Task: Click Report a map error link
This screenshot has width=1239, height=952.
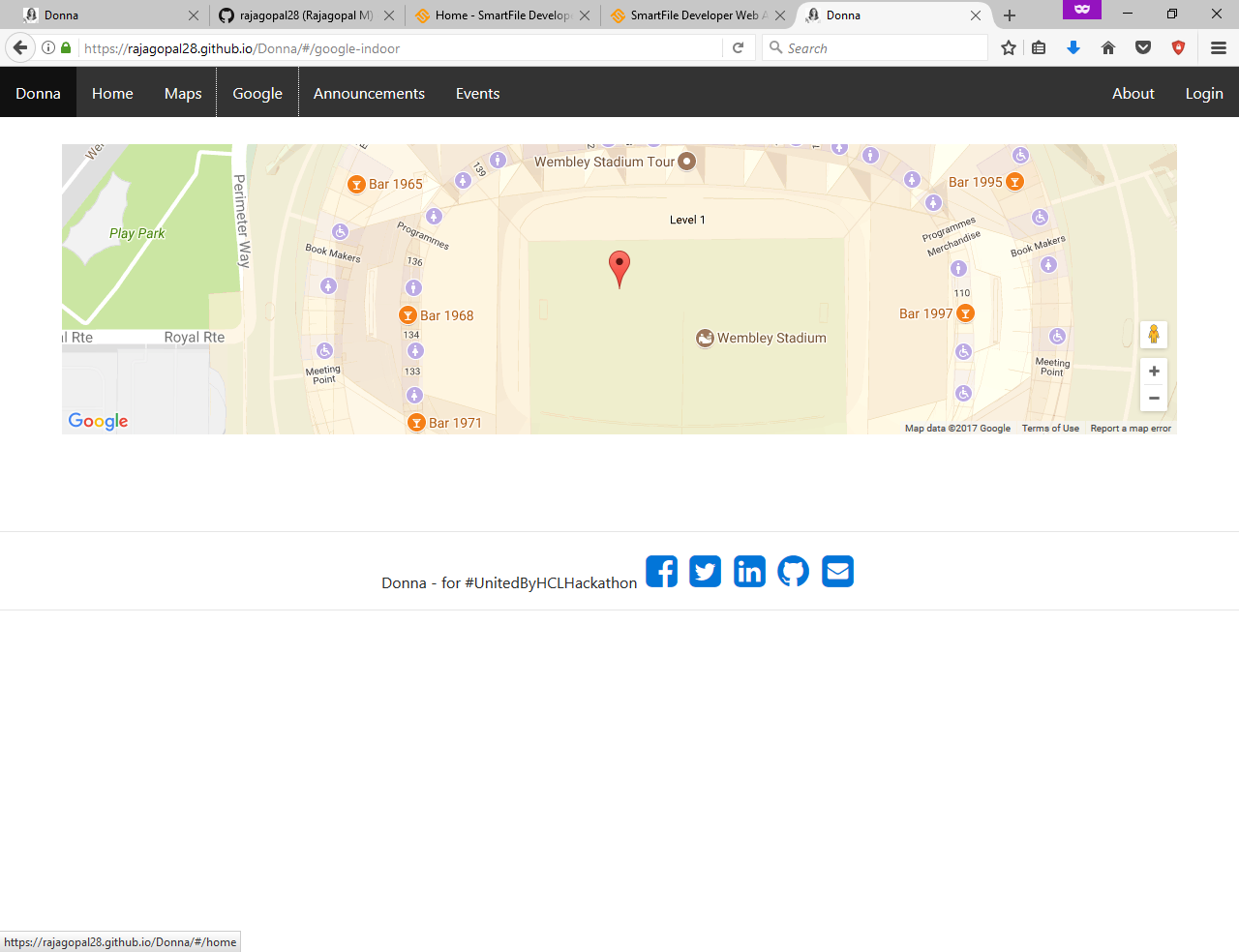Action: (1131, 429)
